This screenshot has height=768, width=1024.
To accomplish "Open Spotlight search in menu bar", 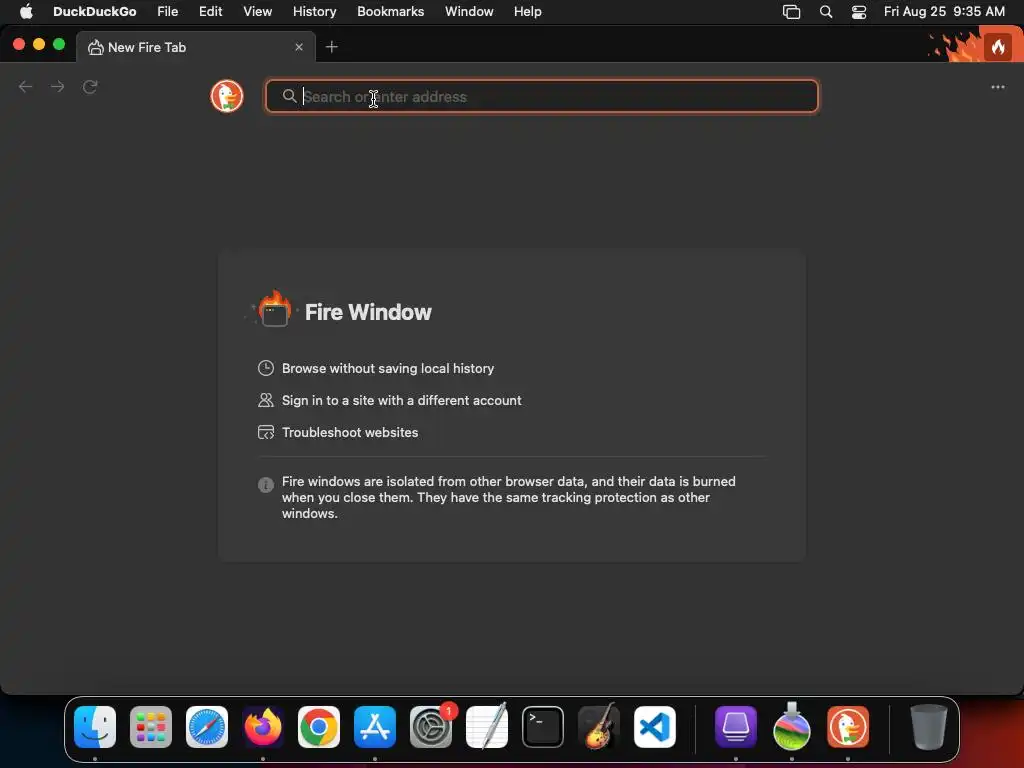I will tap(826, 12).
